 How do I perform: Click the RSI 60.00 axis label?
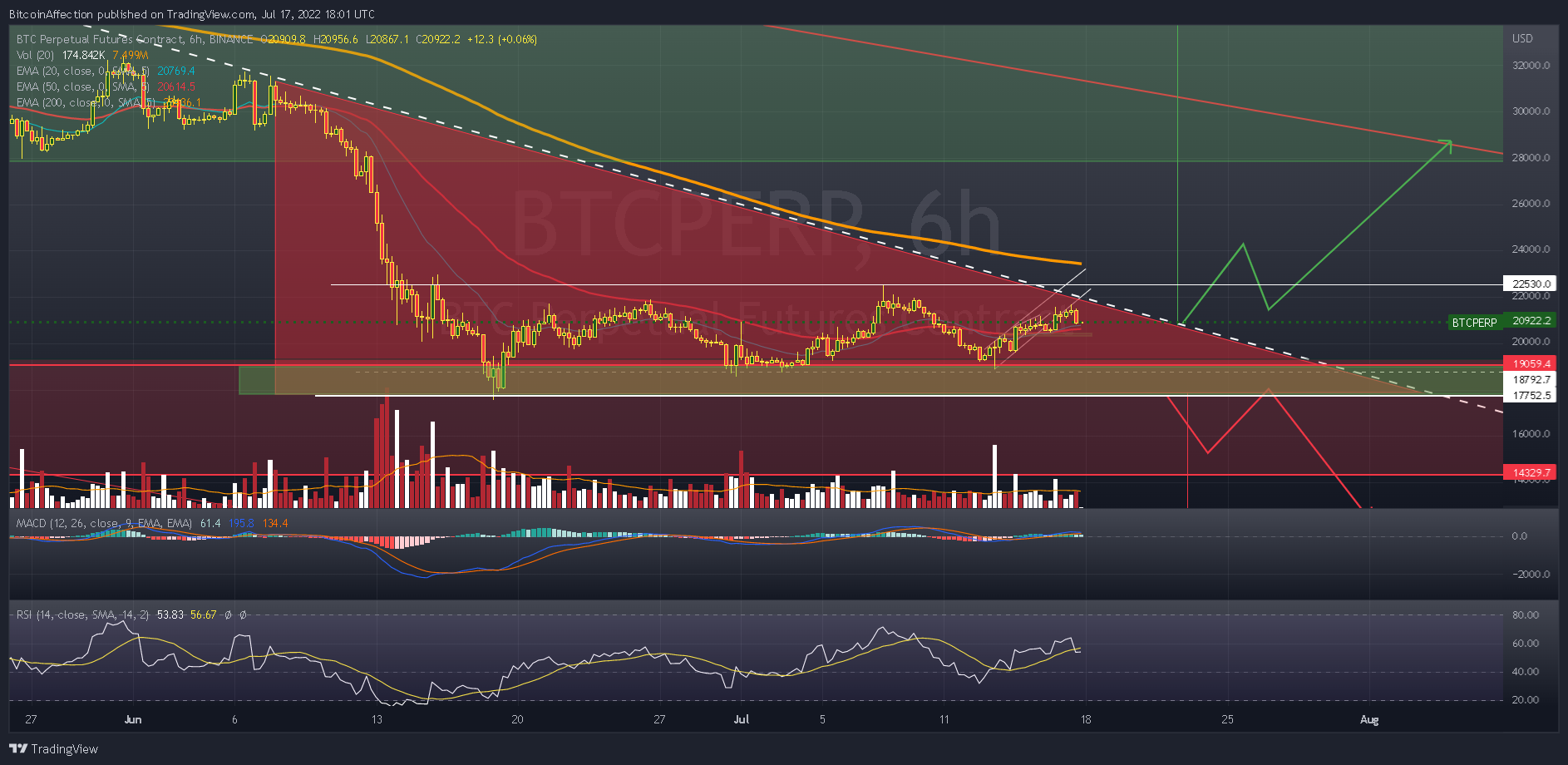coord(1526,643)
